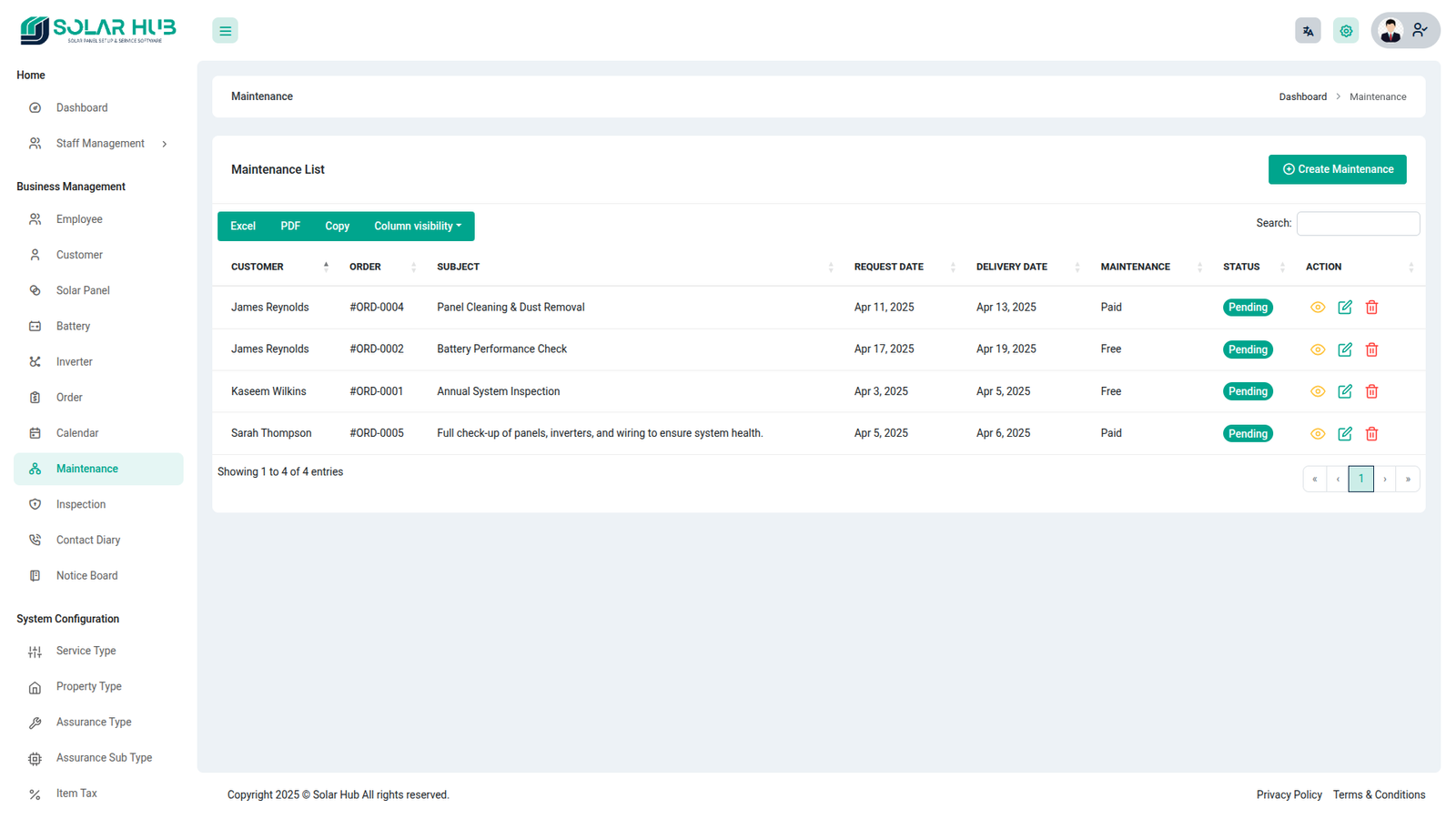Edit the Annual System Inspection entry
Screen dimensions: 1456x819
(x=1345, y=391)
